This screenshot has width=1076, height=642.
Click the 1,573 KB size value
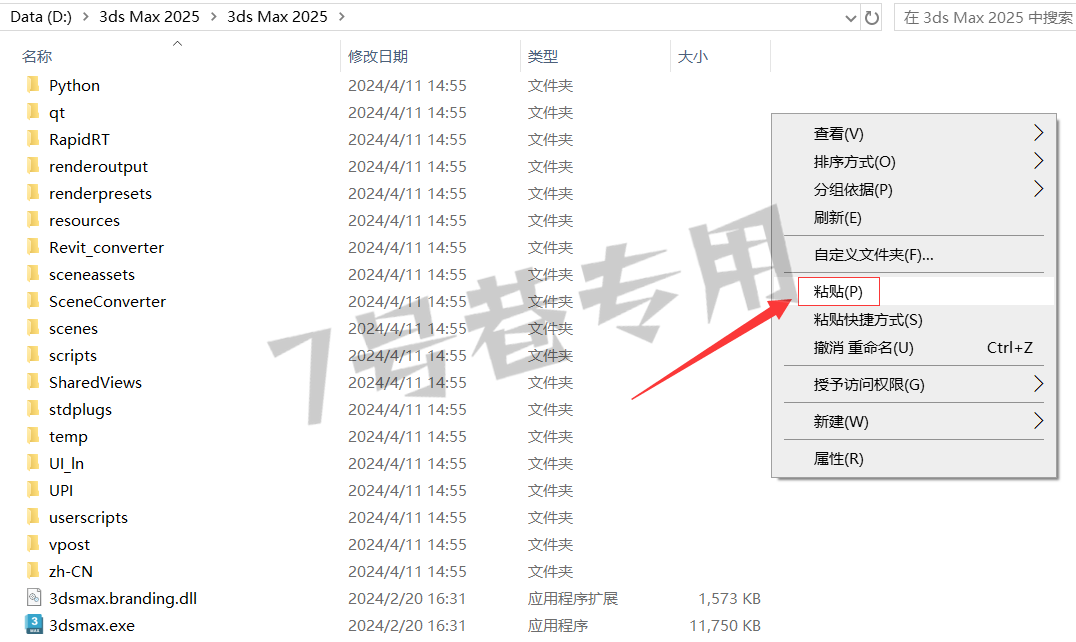tap(729, 599)
